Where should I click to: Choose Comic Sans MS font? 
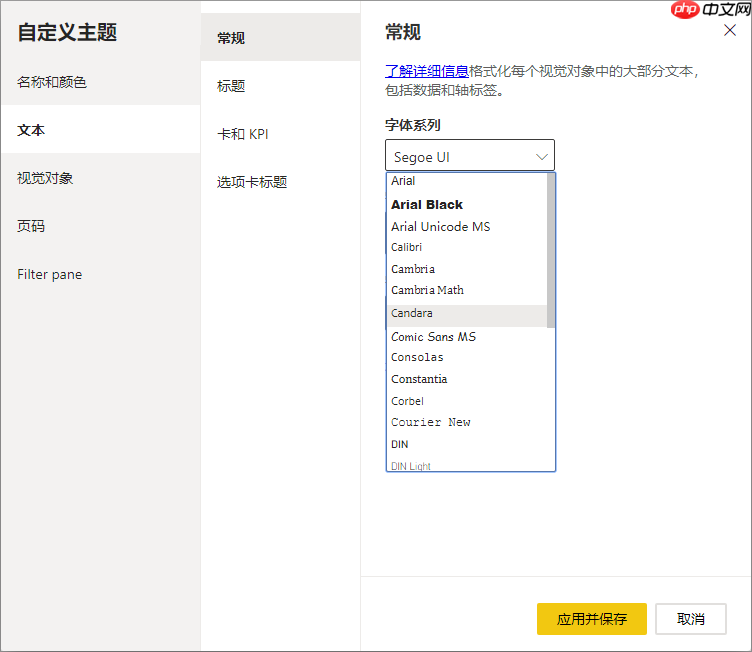pos(467,336)
